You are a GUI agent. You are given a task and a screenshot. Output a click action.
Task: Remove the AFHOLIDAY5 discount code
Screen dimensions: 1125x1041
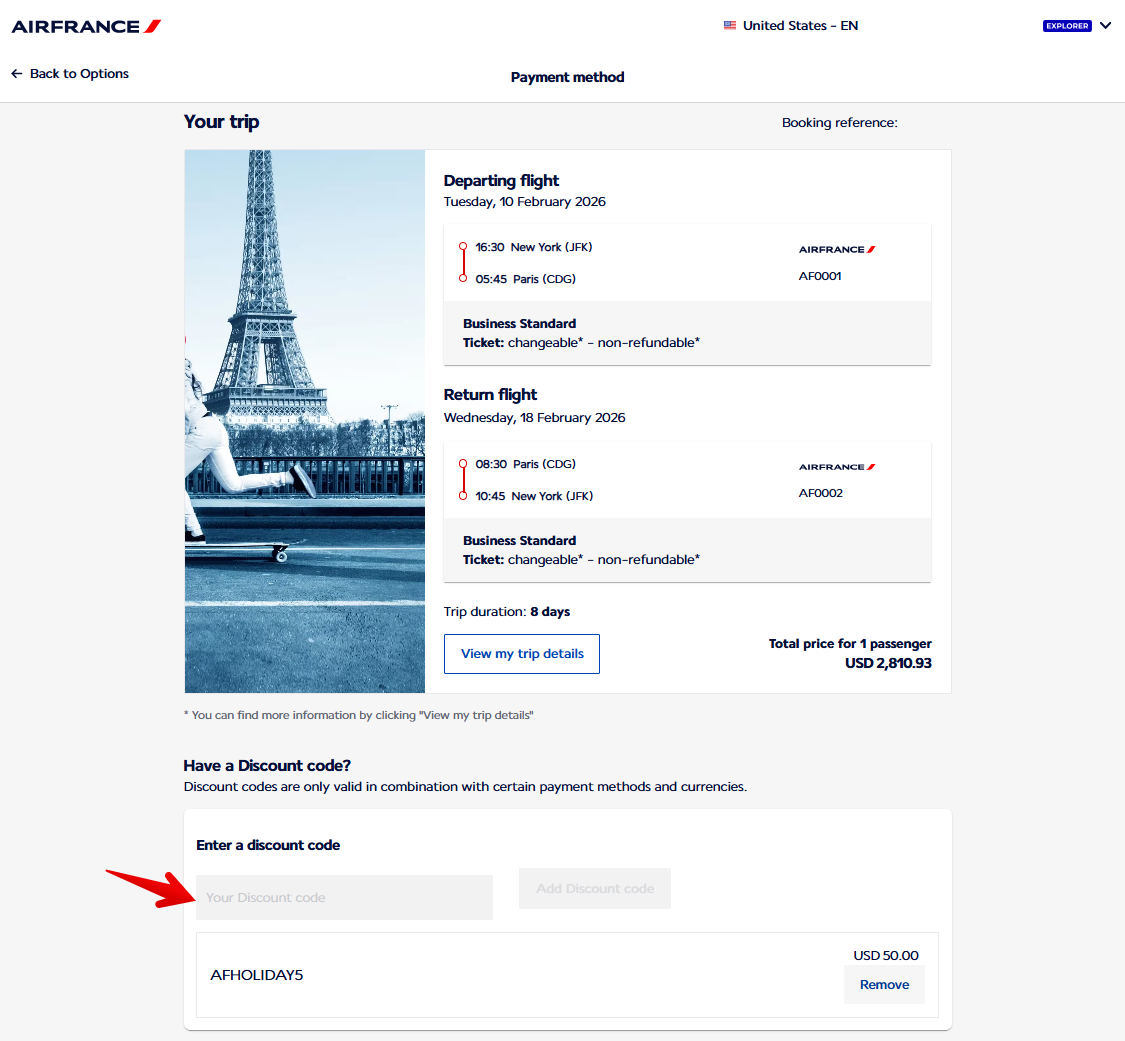[883, 984]
